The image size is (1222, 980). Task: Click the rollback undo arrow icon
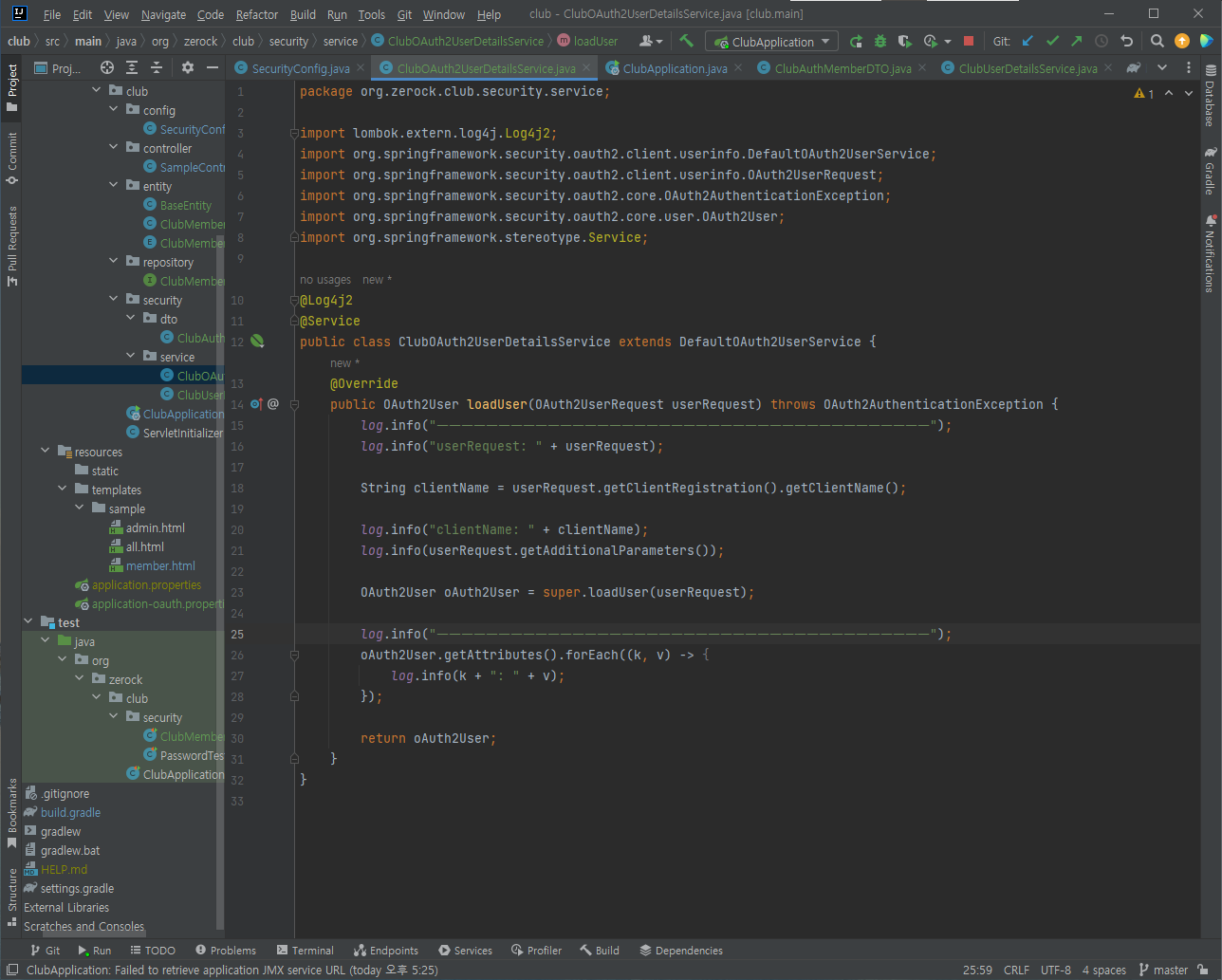pos(1126,41)
